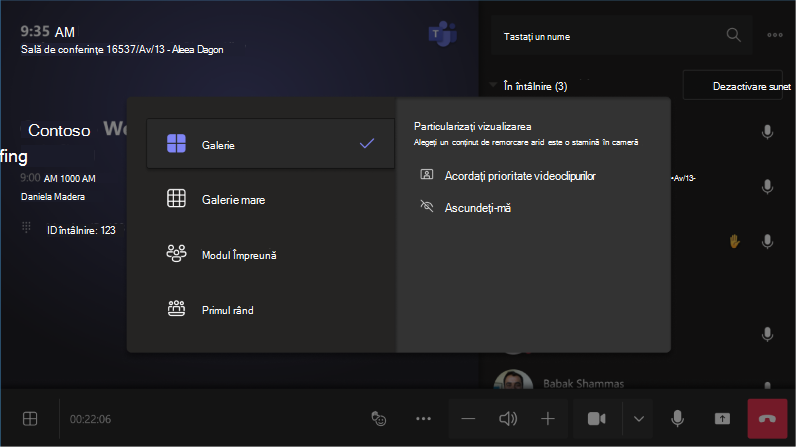Image resolution: width=796 pixels, height=447 pixels.
Task: Select the Galerie view option
Action: tap(270, 144)
